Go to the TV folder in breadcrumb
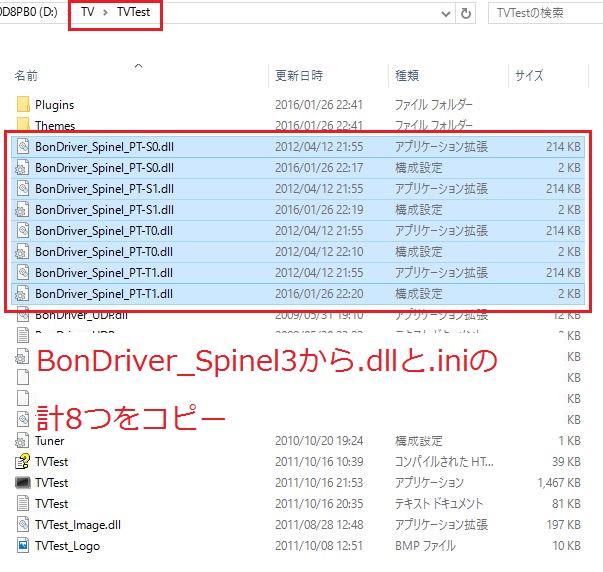Screen dimensions: 603x572 [x=88, y=12]
